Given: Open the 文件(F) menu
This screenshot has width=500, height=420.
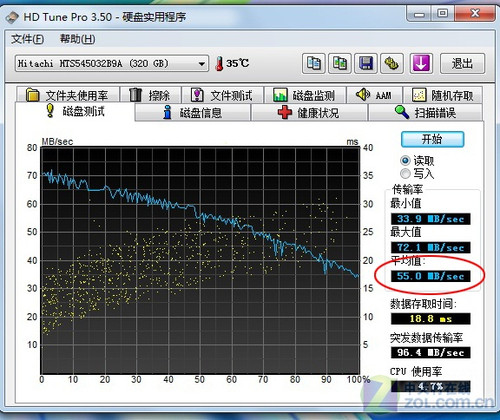Looking at the screenshot, I should [x=27, y=39].
